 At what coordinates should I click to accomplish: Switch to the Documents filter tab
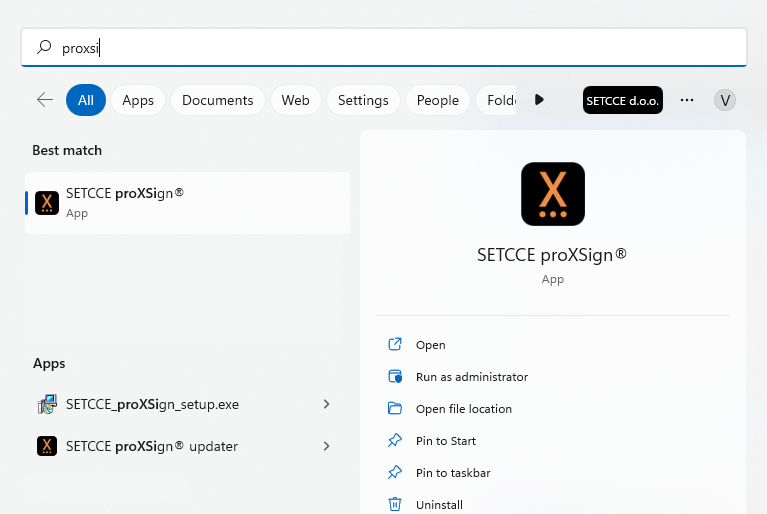coord(218,100)
